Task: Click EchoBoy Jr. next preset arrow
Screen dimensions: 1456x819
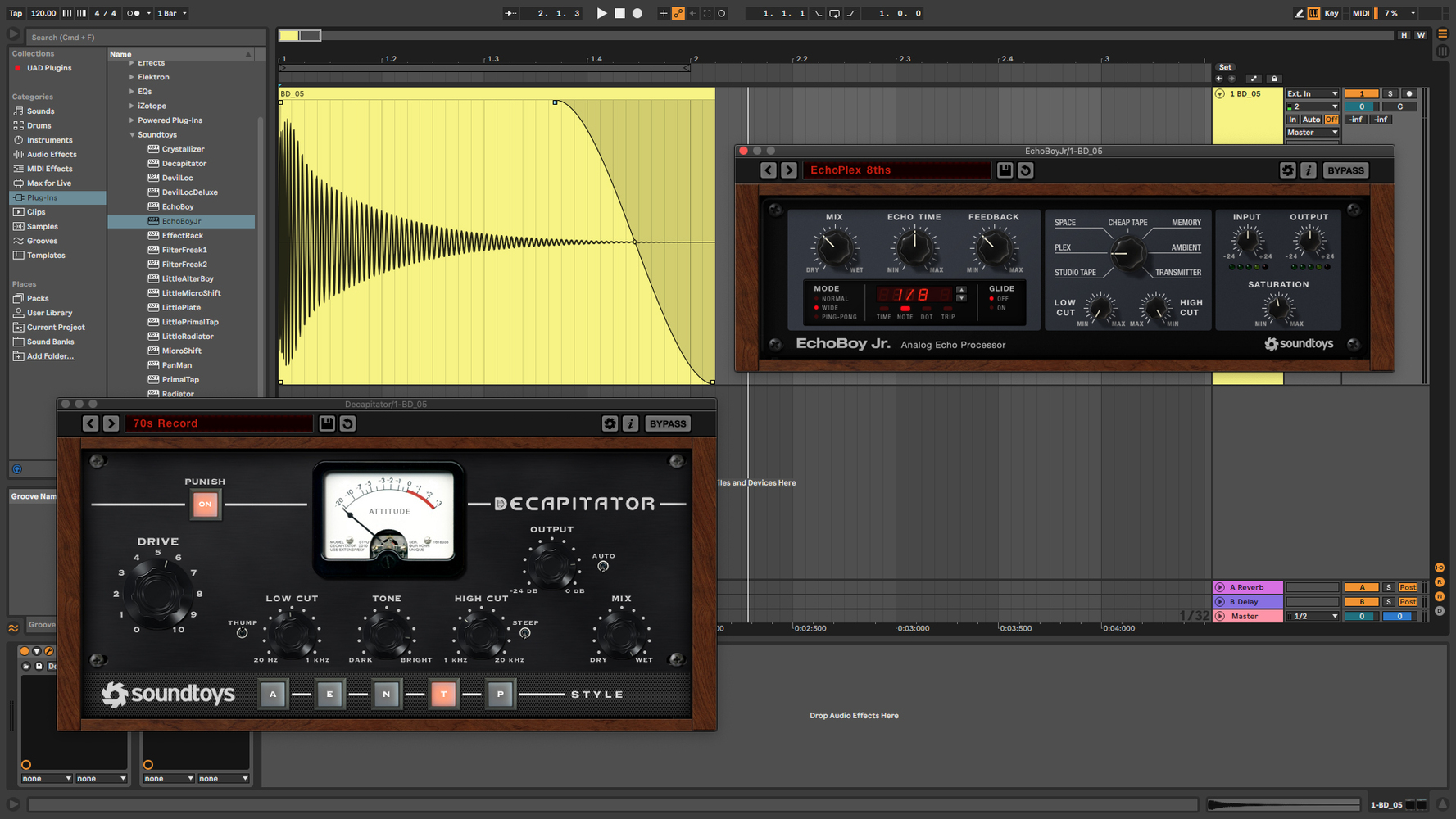Action: pyautogui.click(x=788, y=170)
